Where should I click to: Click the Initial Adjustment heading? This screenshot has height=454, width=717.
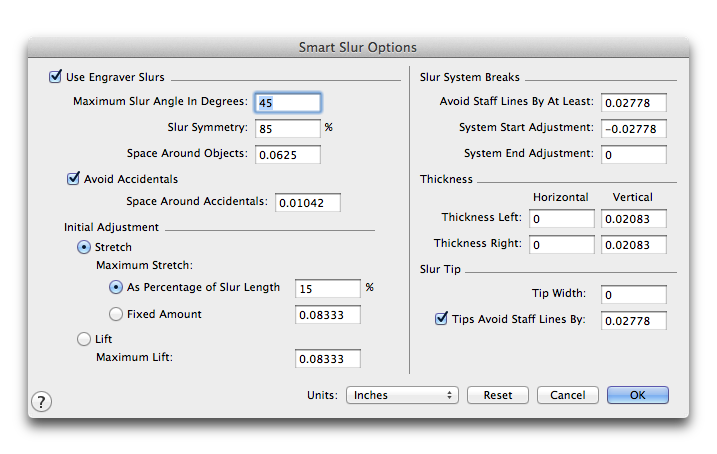coord(111,227)
